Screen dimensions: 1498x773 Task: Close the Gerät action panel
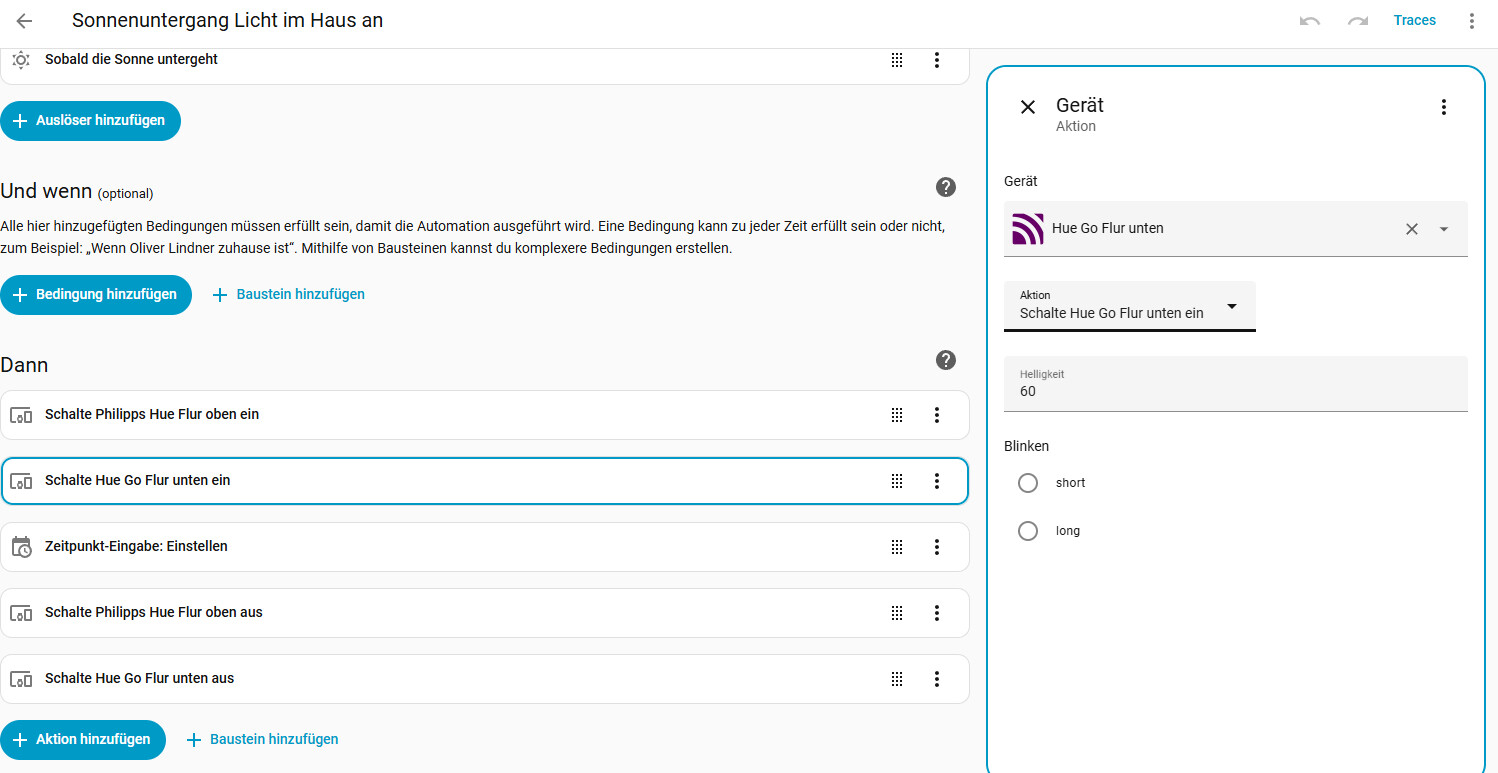coord(1027,107)
